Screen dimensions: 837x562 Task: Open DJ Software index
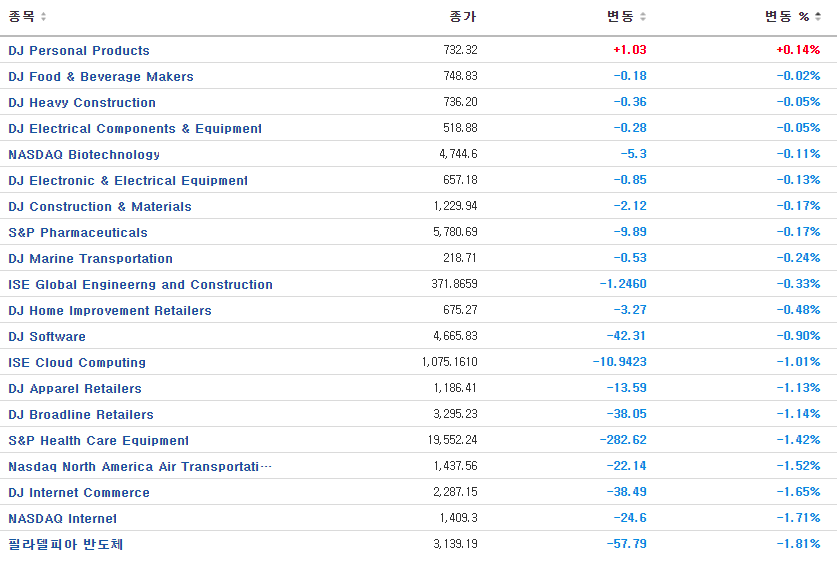coord(47,337)
